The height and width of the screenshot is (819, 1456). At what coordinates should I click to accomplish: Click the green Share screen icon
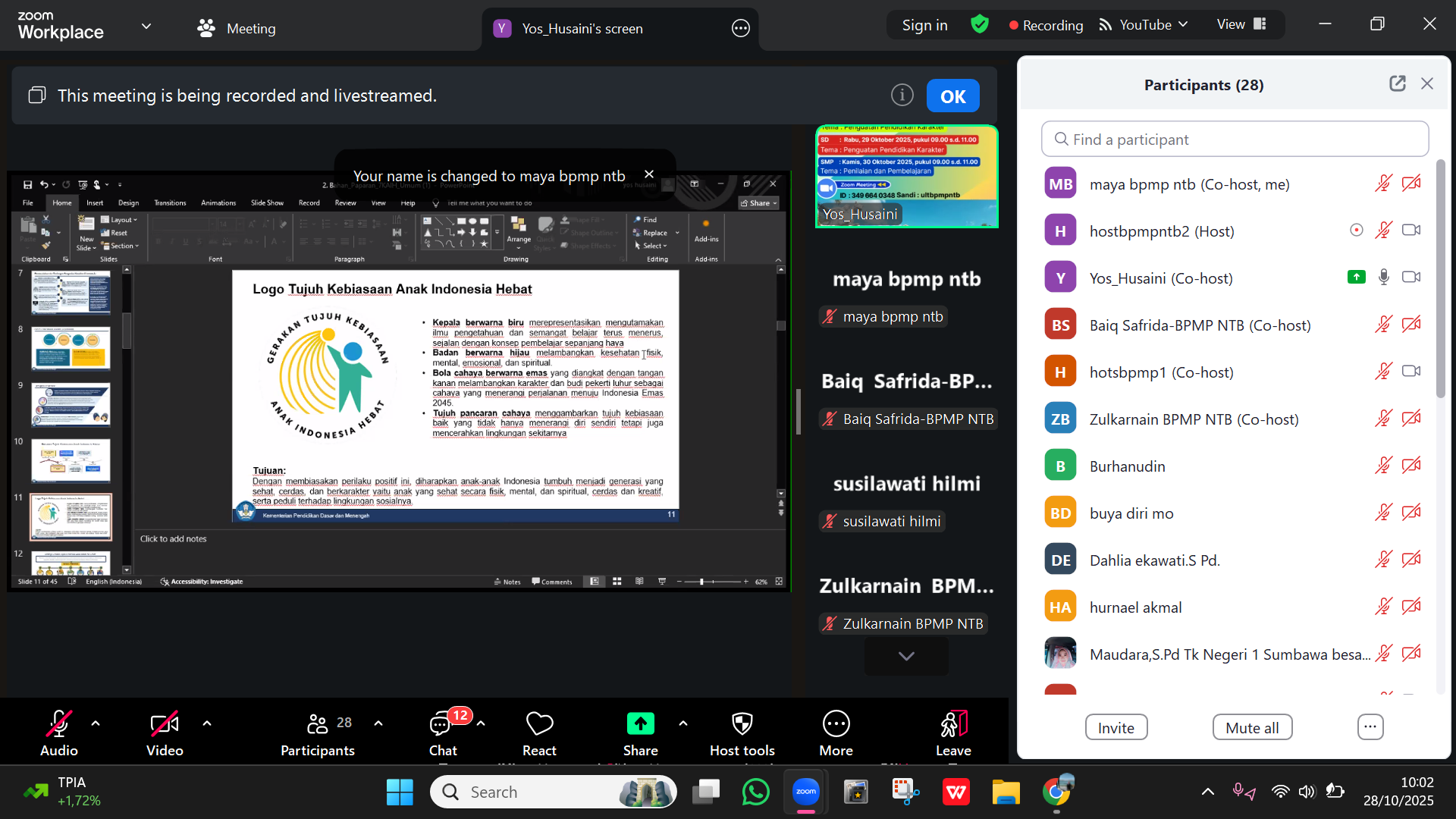[x=640, y=724]
